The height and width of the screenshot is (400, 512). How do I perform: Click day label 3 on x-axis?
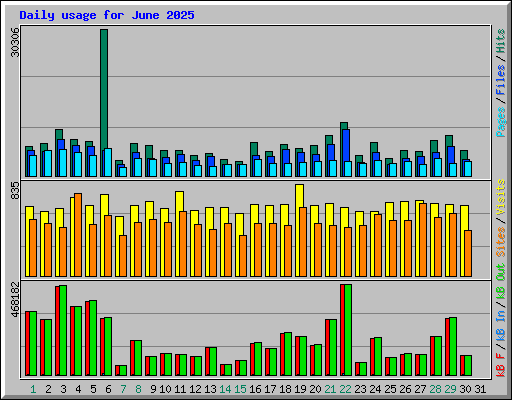point(63,389)
